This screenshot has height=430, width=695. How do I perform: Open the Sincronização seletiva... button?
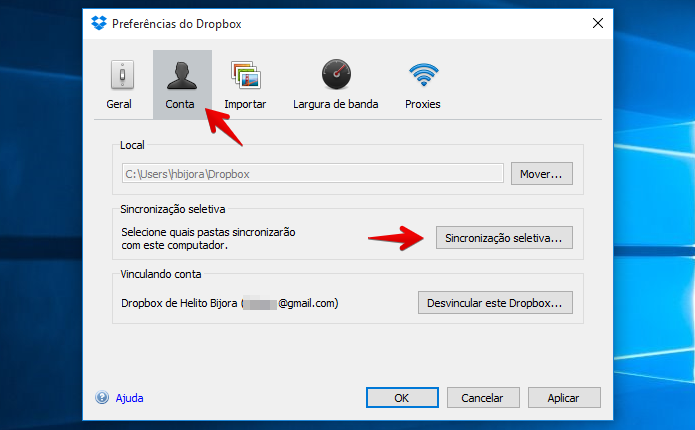click(x=504, y=238)
